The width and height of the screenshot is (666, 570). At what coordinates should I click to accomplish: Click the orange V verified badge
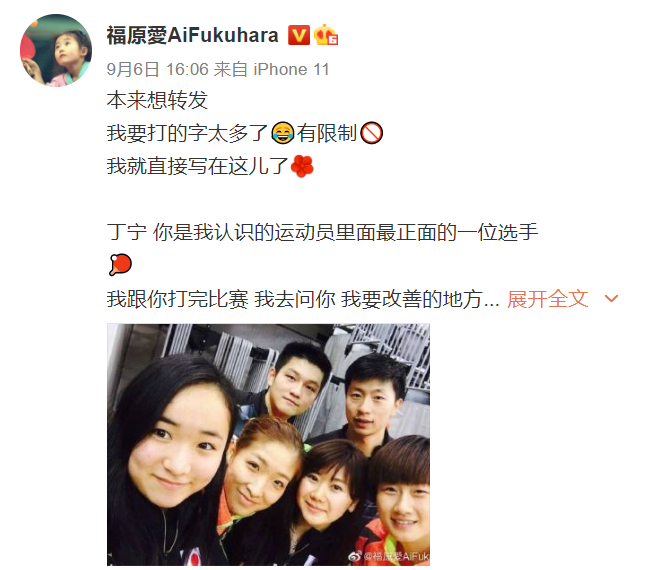coord(299,35)
